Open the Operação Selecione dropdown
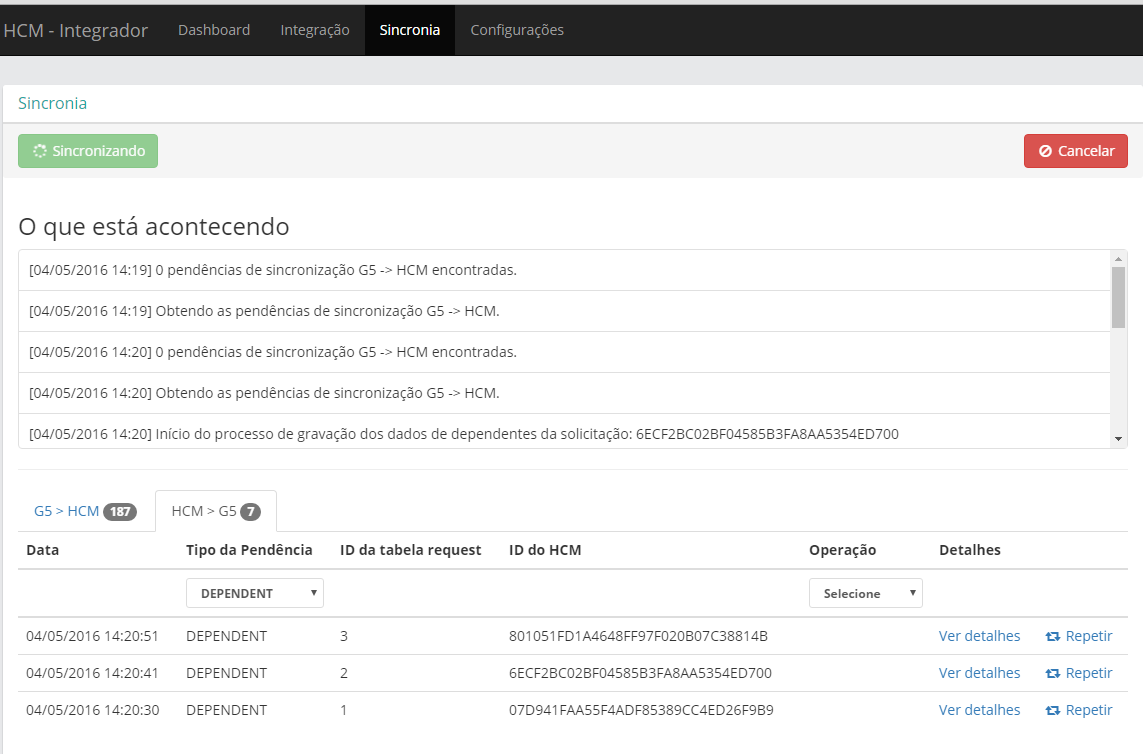 (865, 593)
